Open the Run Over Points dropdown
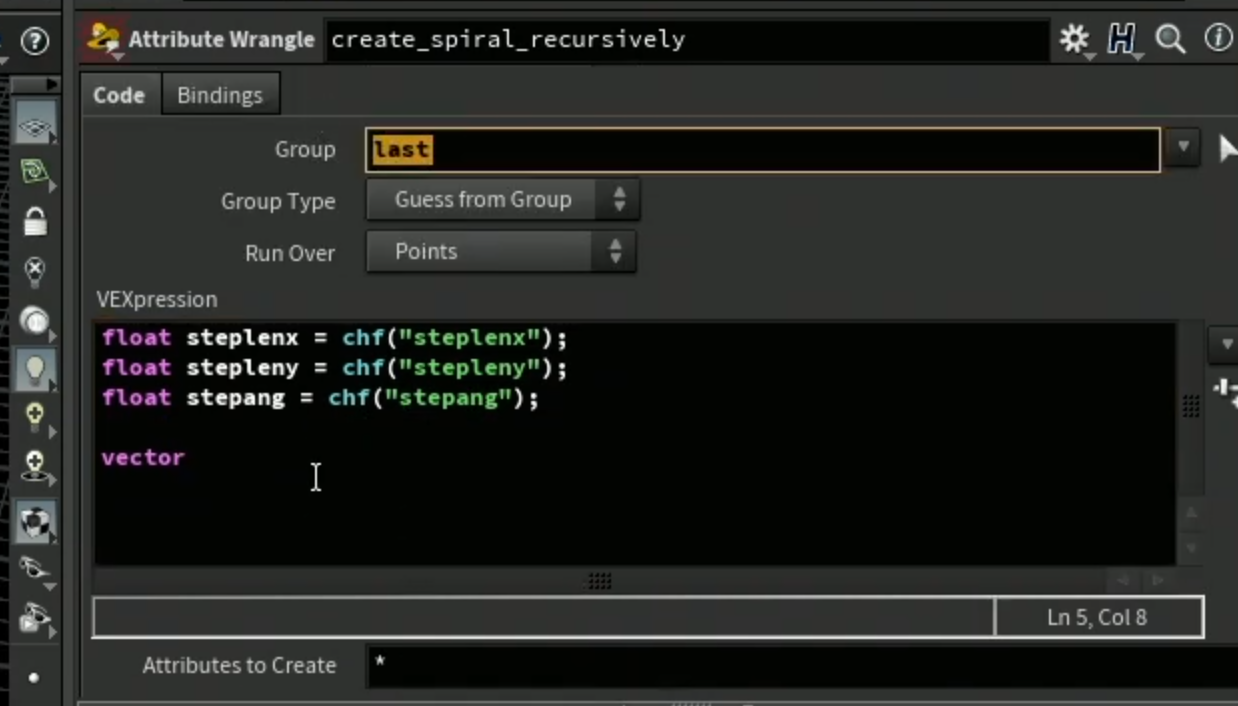The height and width of the screenshot is (706, 1238). pyautogui.click(x=501, y=252)
